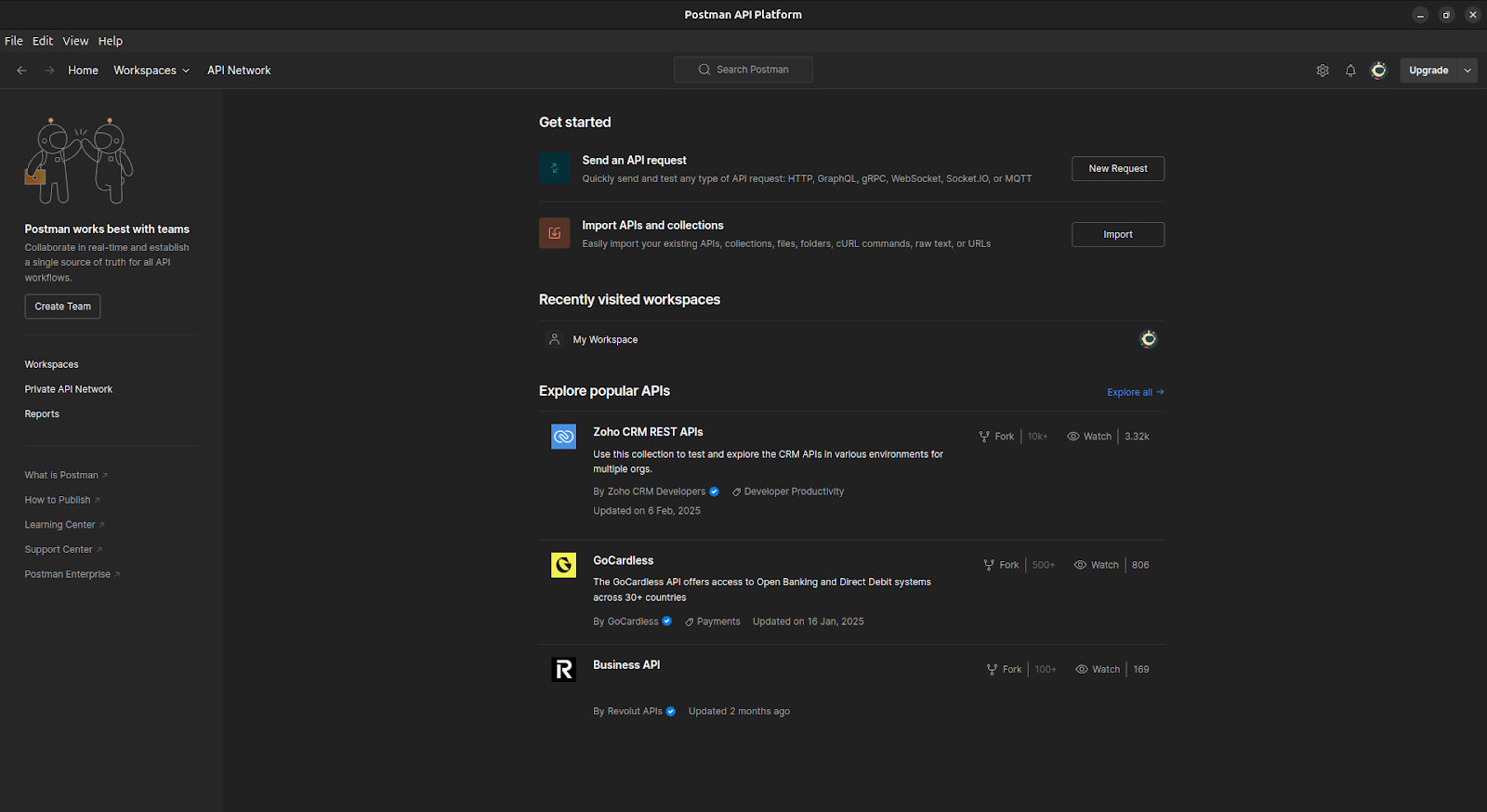1487x812 pixels.
Task: Go forward with the right arrow icon
Action: coord(49,71)
